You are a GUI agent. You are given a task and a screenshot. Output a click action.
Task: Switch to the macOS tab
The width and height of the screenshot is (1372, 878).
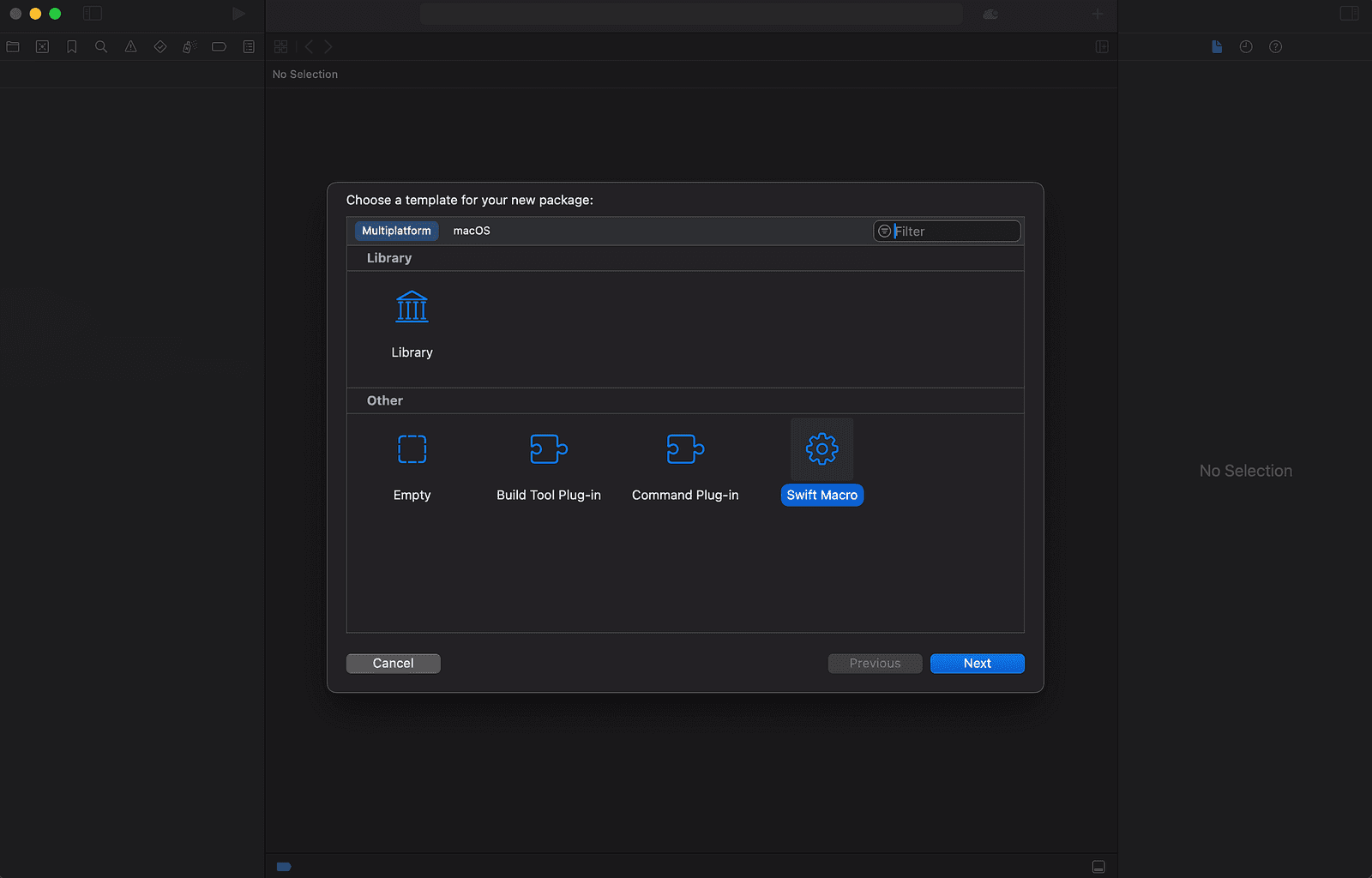[471, 231]
